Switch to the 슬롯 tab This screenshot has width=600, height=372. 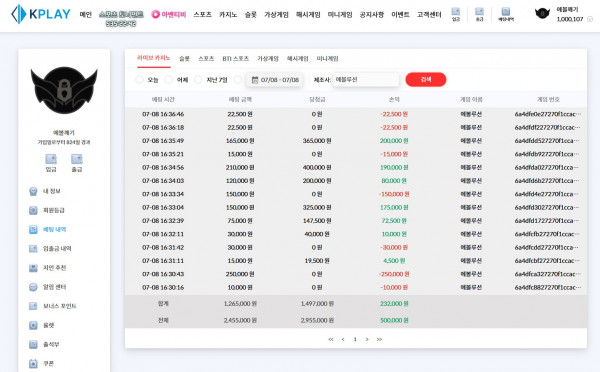(x=184, y=59)
